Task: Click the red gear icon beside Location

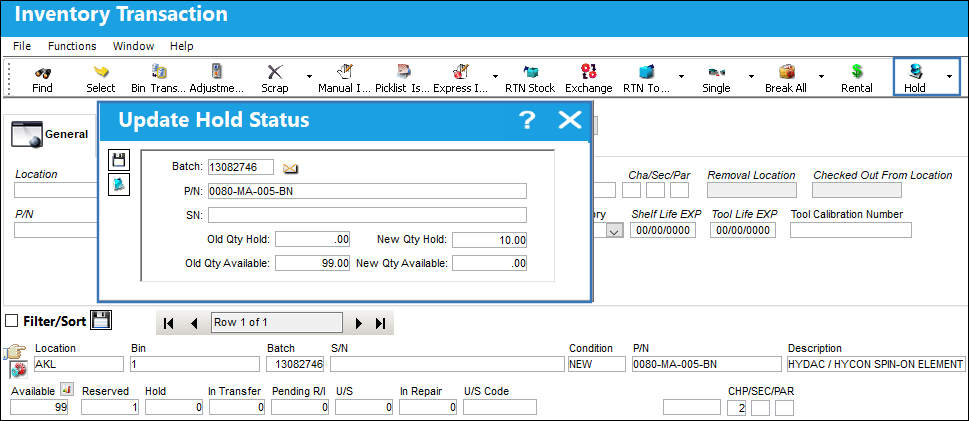Action: (19, 370)
